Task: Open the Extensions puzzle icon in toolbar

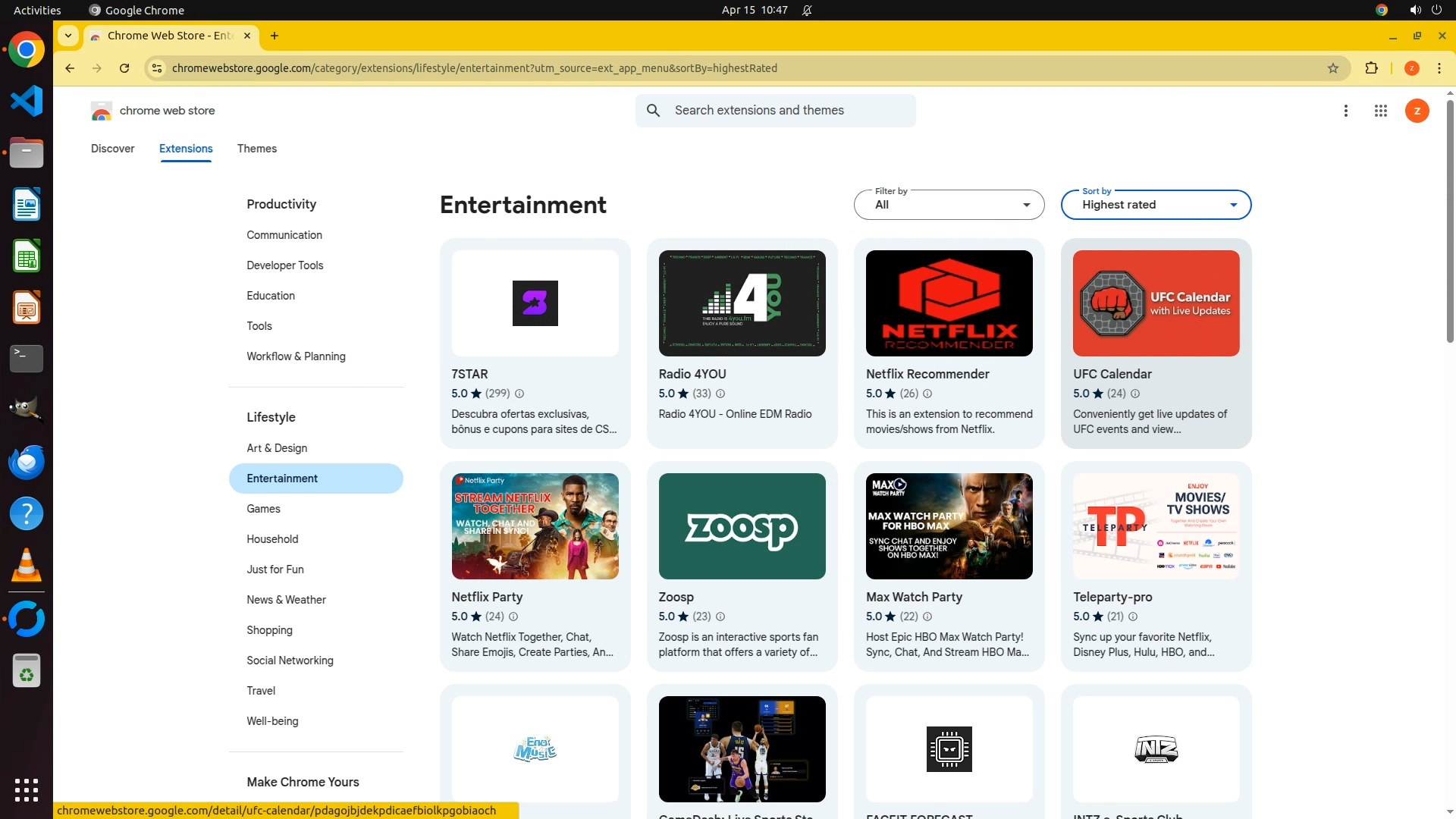Action: 1371,68
